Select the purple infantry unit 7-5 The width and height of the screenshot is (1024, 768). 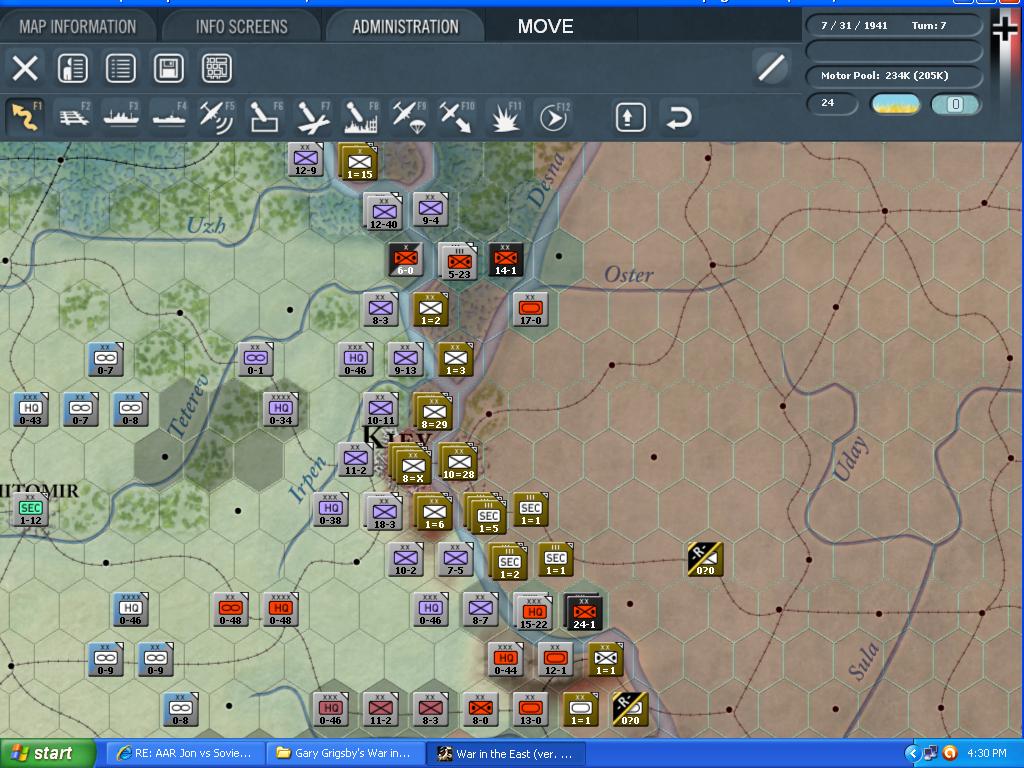tap(455, 560)
